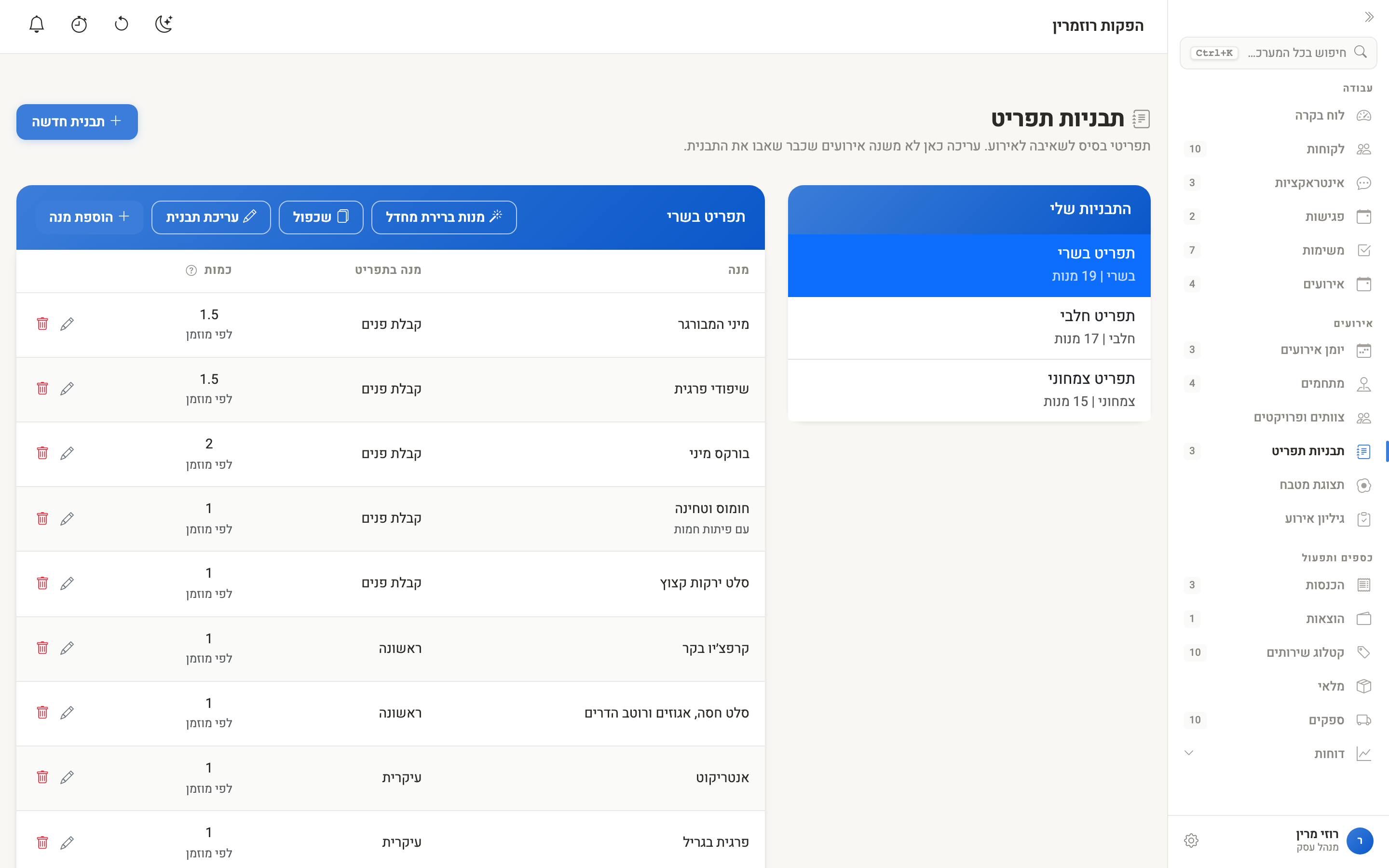Image resolution: width=1389 pixels, height=868 pixels.
Task: Focus the global search field
Action: click(1278, 53)
